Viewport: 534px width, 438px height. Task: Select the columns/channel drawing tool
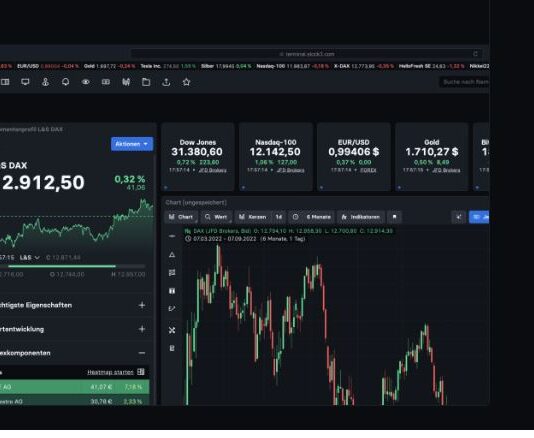172,291
